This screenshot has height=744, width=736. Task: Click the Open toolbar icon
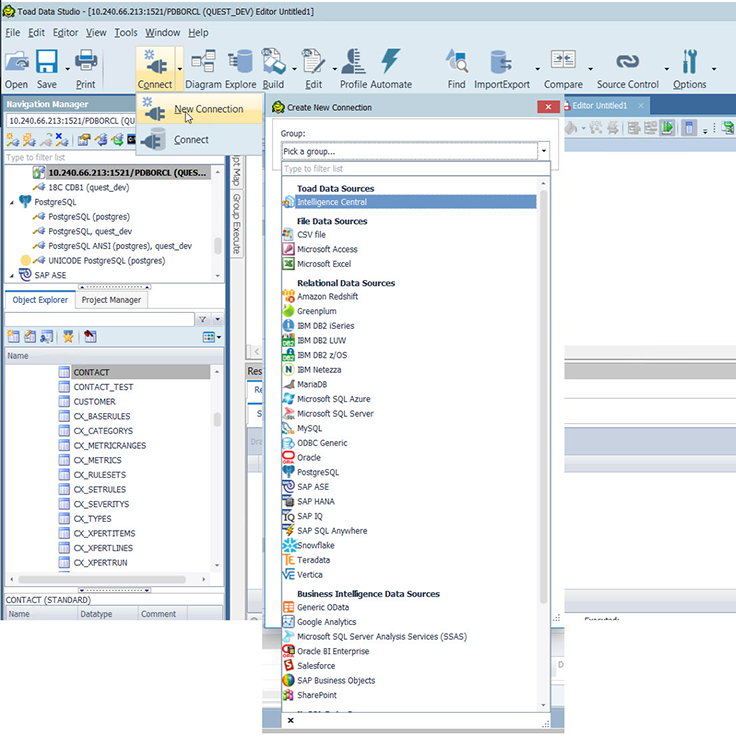pyautogui.click(x=16, y=69)
